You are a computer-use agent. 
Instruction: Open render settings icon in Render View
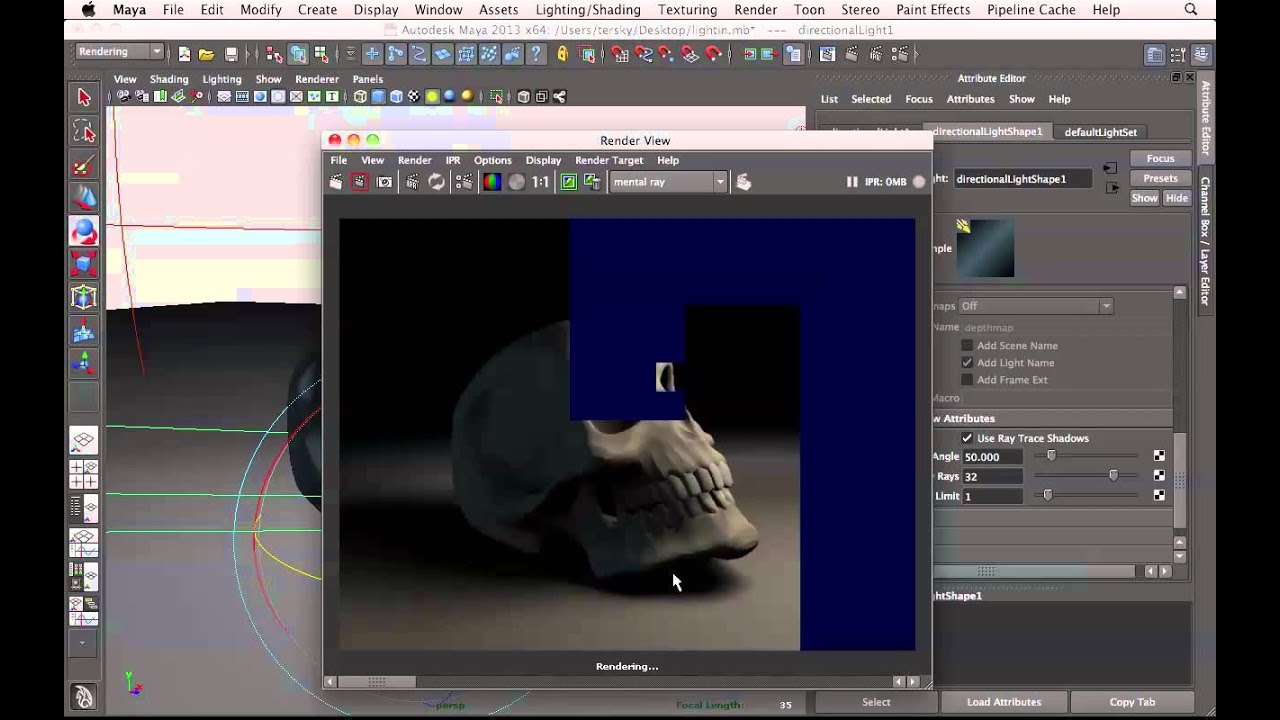(x=464, y=182)
